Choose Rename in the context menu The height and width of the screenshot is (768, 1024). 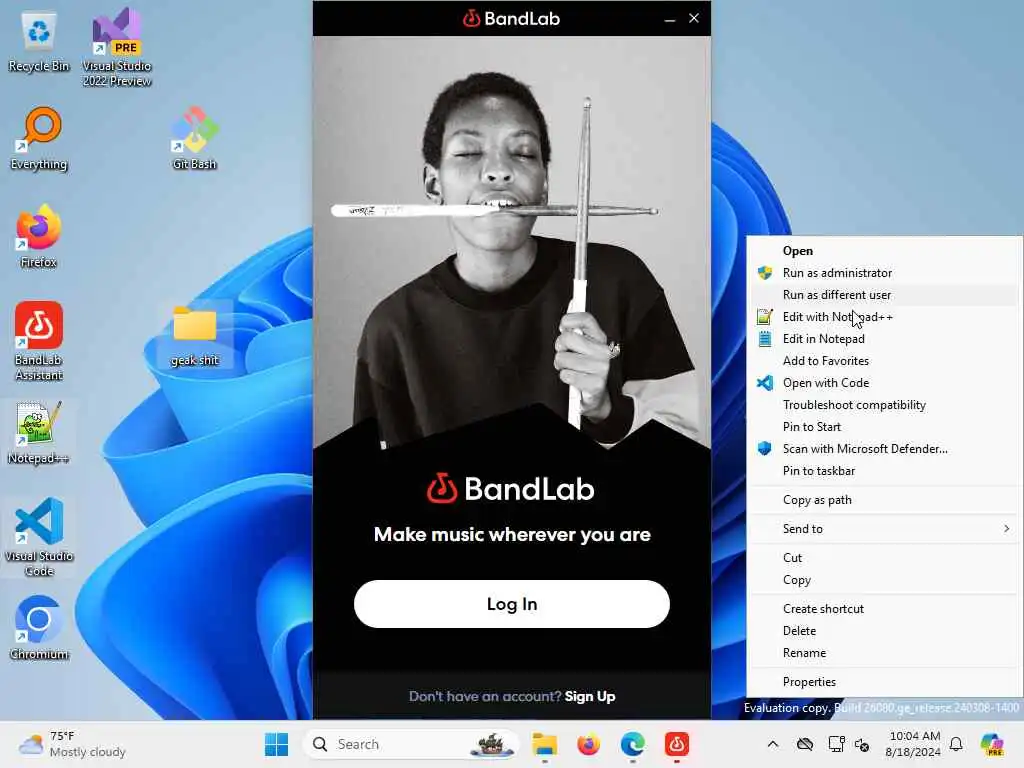(884, 653)
